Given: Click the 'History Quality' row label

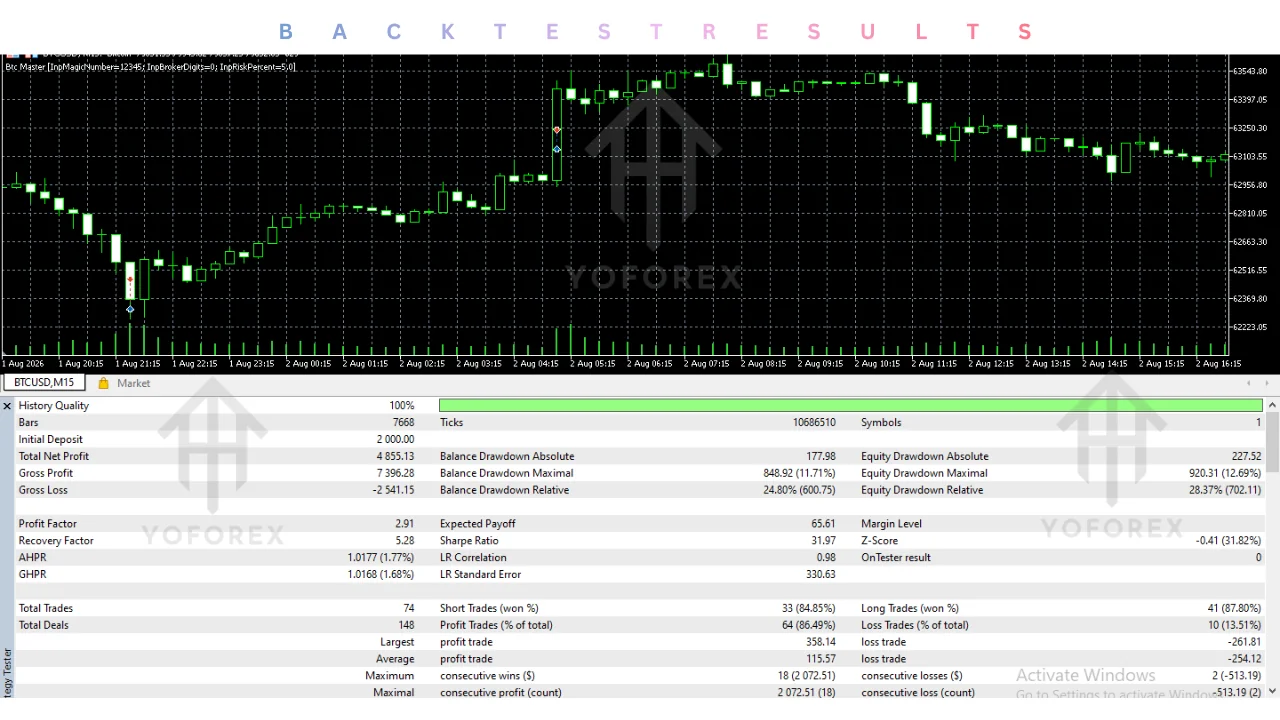Looking at the screenshot, I should point(54,405).
